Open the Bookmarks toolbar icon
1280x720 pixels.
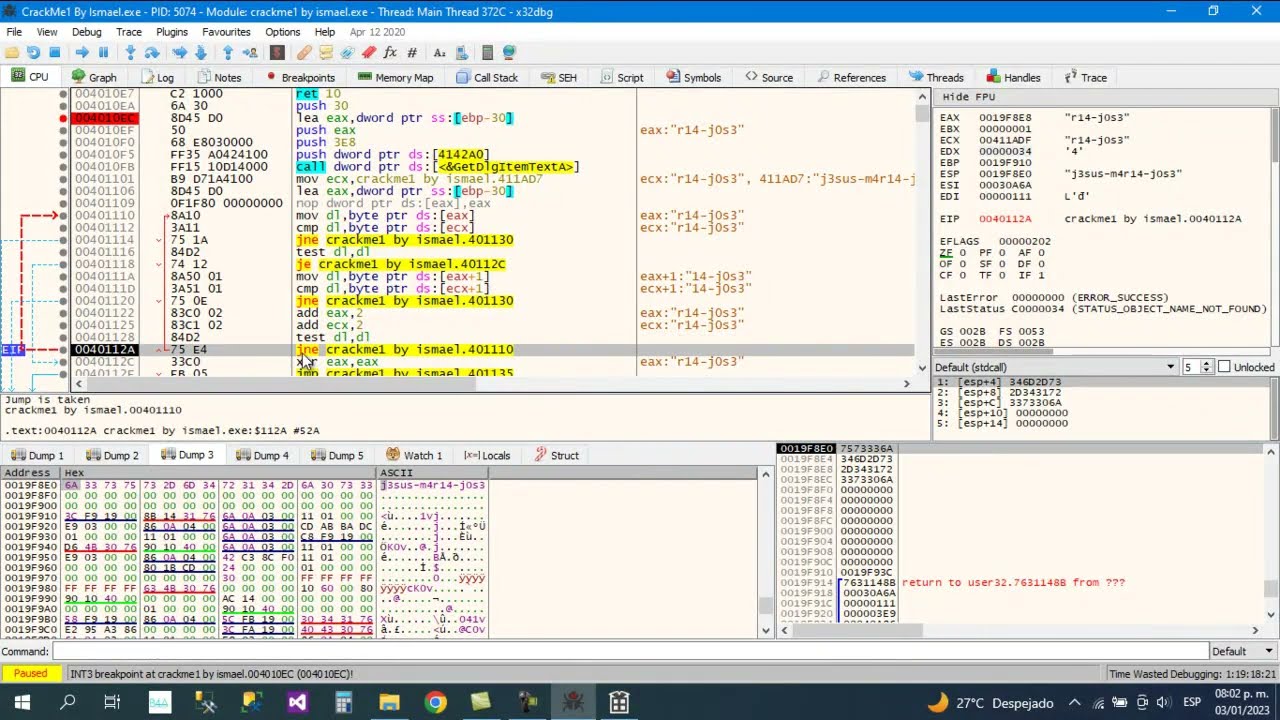(369, 52)
